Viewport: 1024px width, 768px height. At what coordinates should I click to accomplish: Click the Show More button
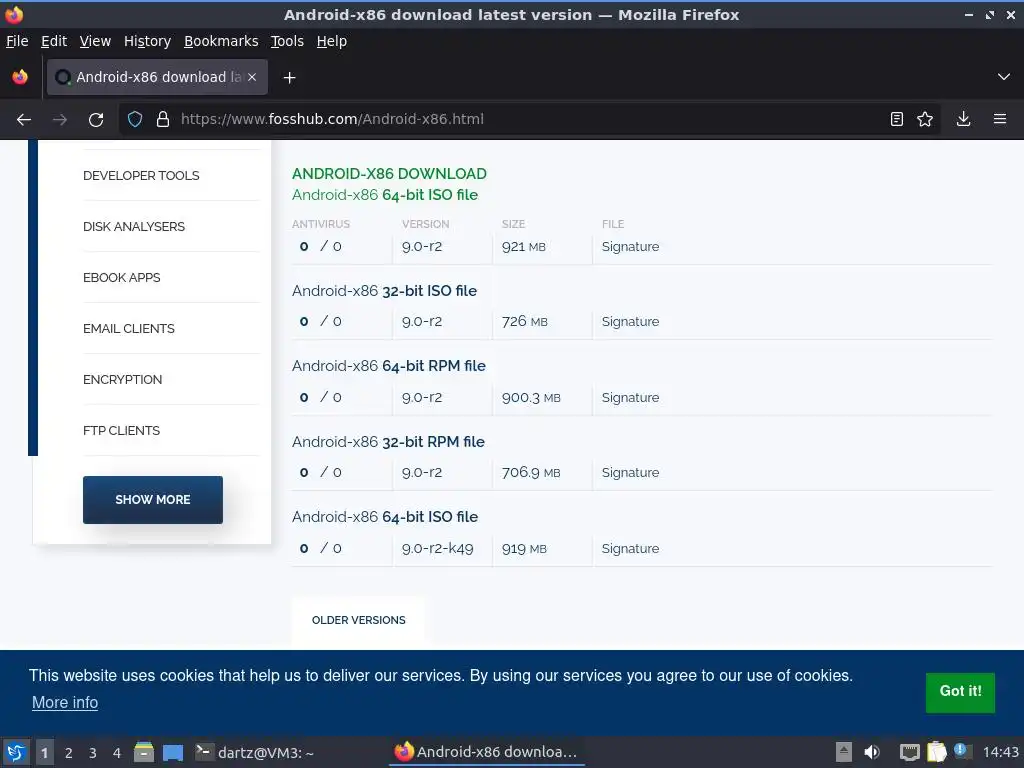coord(153,500)
